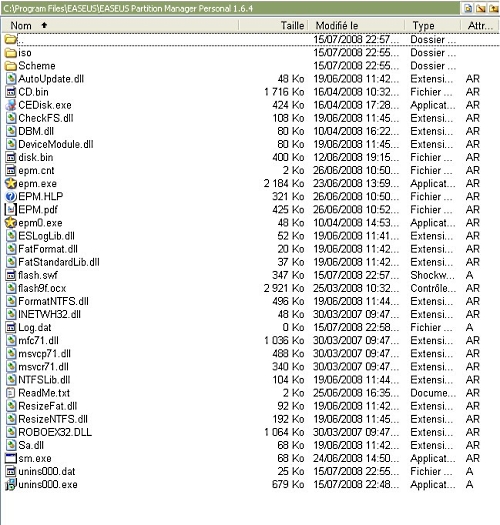Click the '2 184 Ko' size value
The height and width of the screenshot is (525, 500).
[284, 183]
